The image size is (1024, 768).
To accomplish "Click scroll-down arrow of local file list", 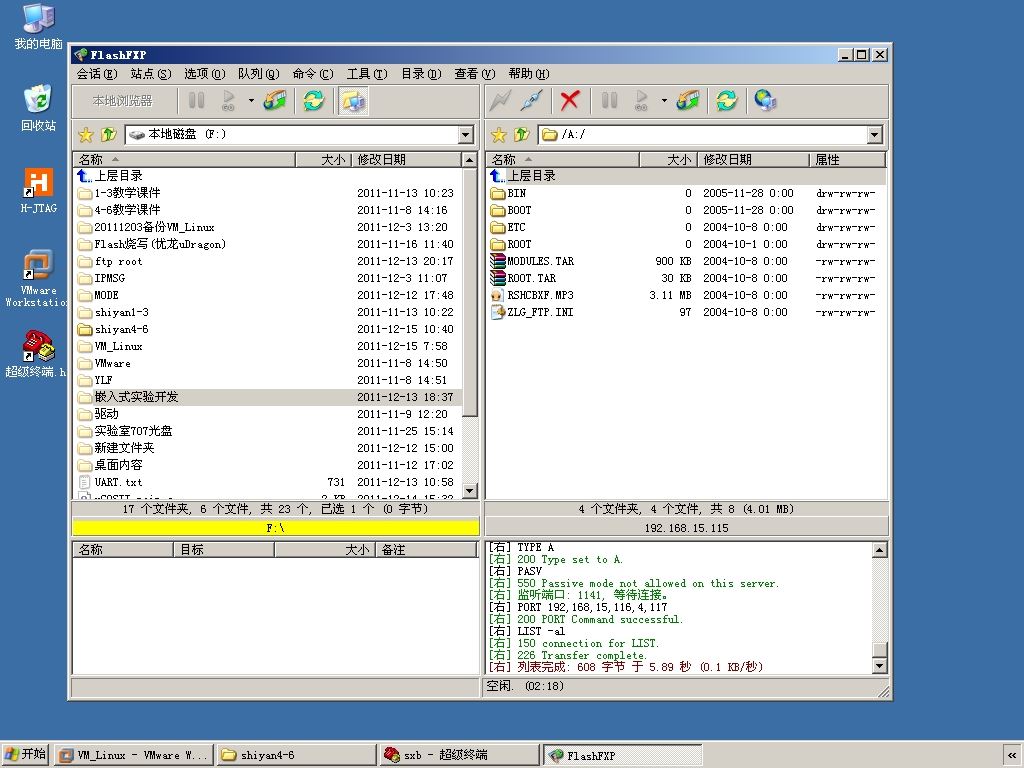I will point(470,490).
